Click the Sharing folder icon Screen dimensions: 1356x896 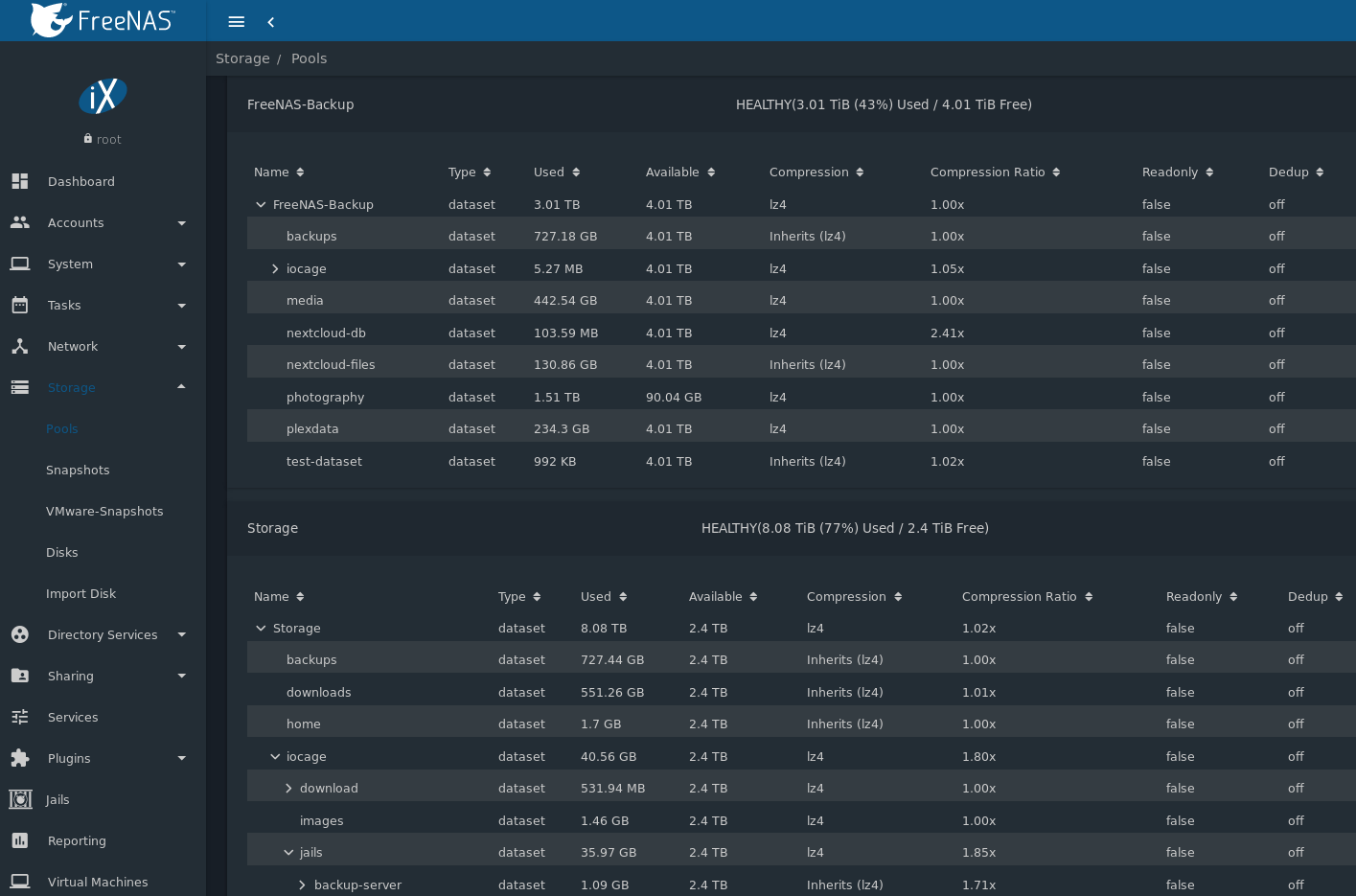20,676
